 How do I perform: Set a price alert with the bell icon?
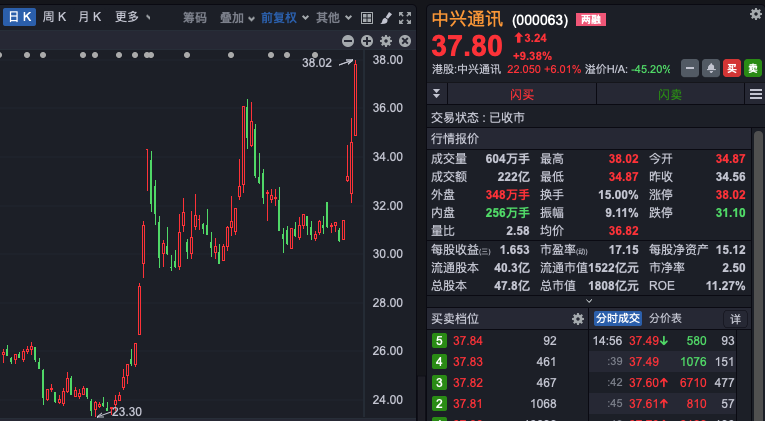[x=711, y=68]
